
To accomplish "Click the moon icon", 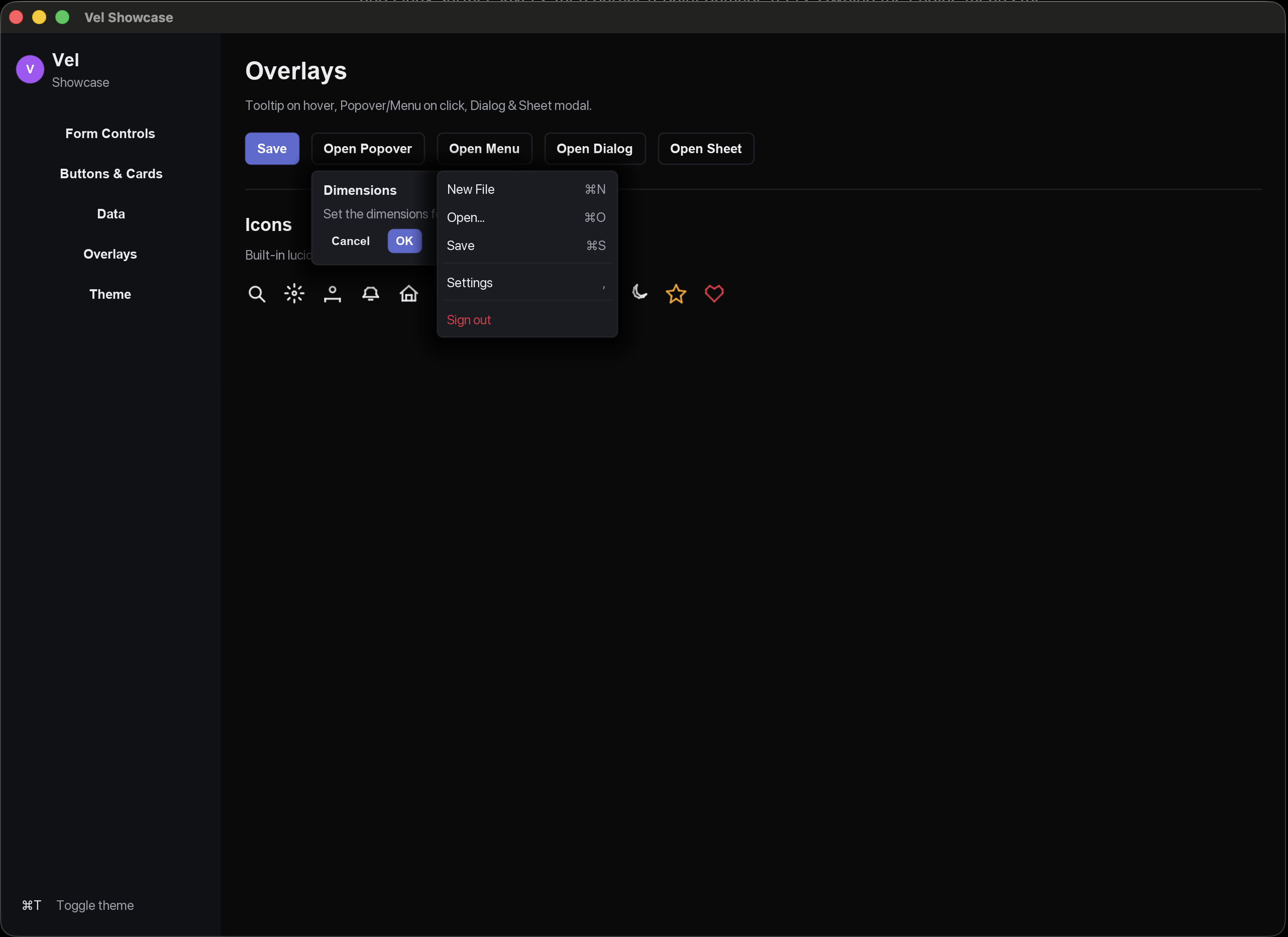I will [639, 292].
